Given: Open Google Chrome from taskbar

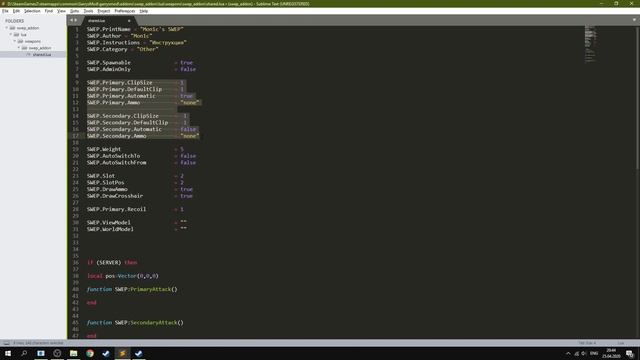Looking at the screenshot, I should click(x=90, y=353).
